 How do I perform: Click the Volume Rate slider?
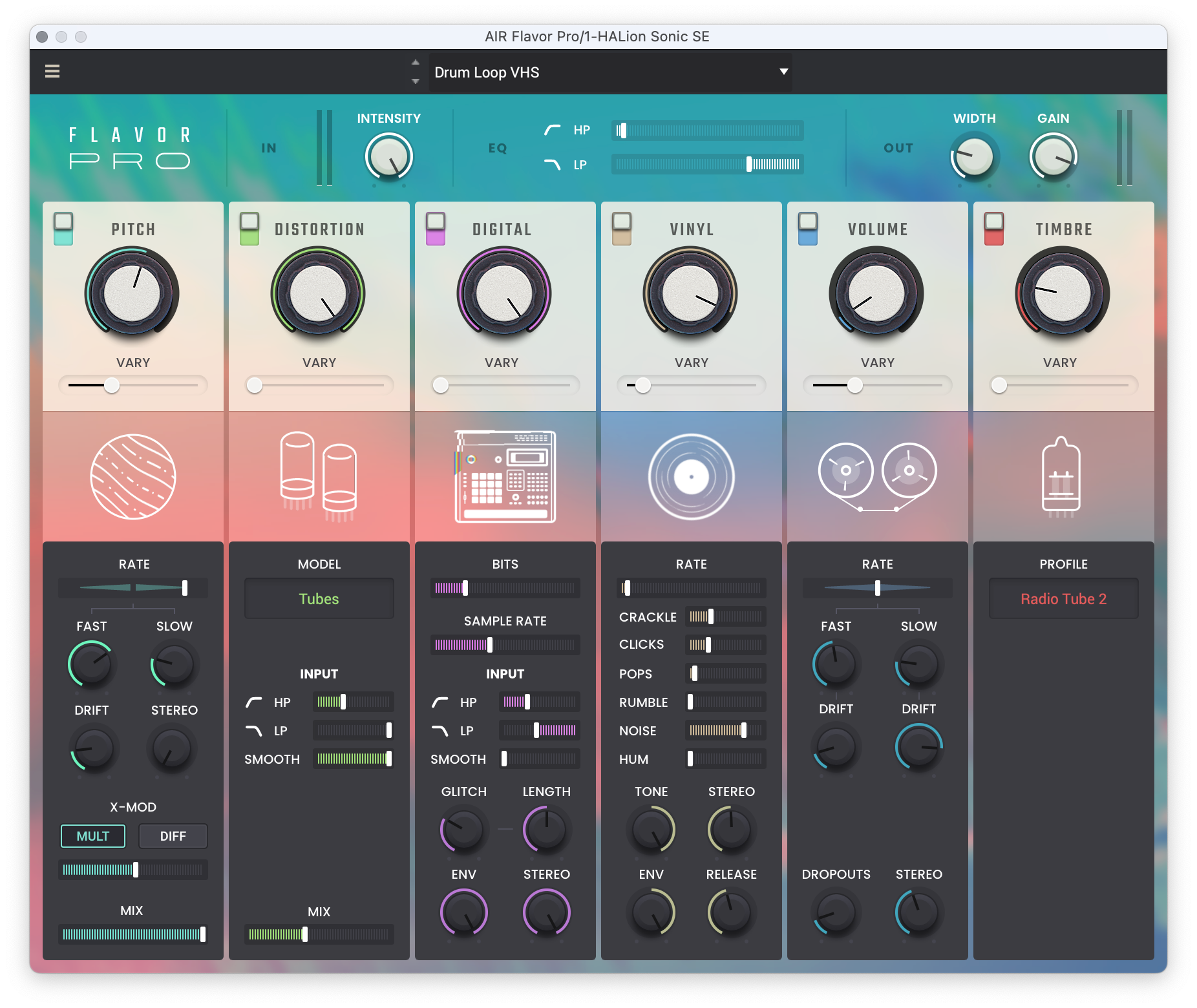click(x=878, y=588)
